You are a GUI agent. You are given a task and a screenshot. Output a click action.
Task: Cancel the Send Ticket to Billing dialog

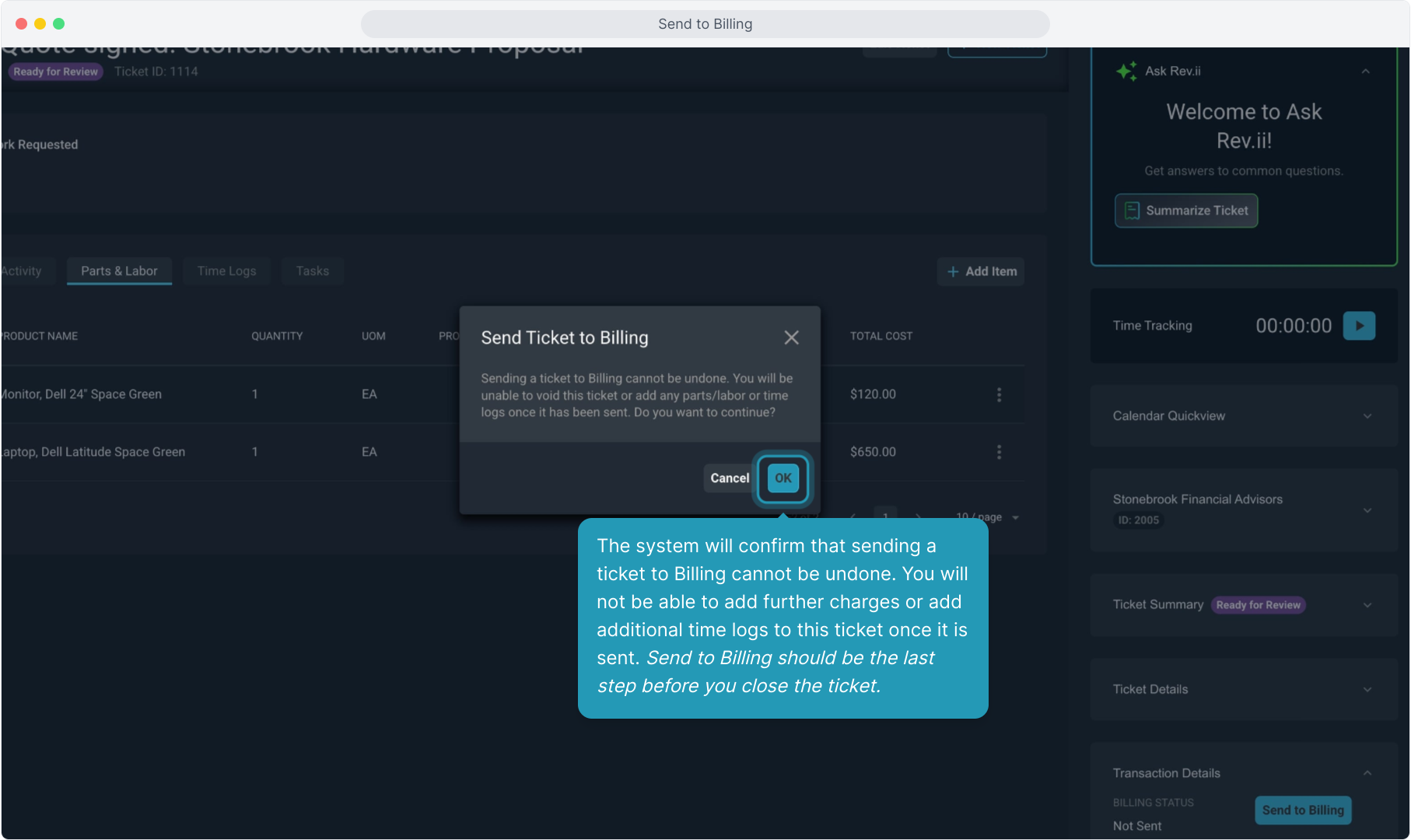pyautogui.click(x=729, y=478)
